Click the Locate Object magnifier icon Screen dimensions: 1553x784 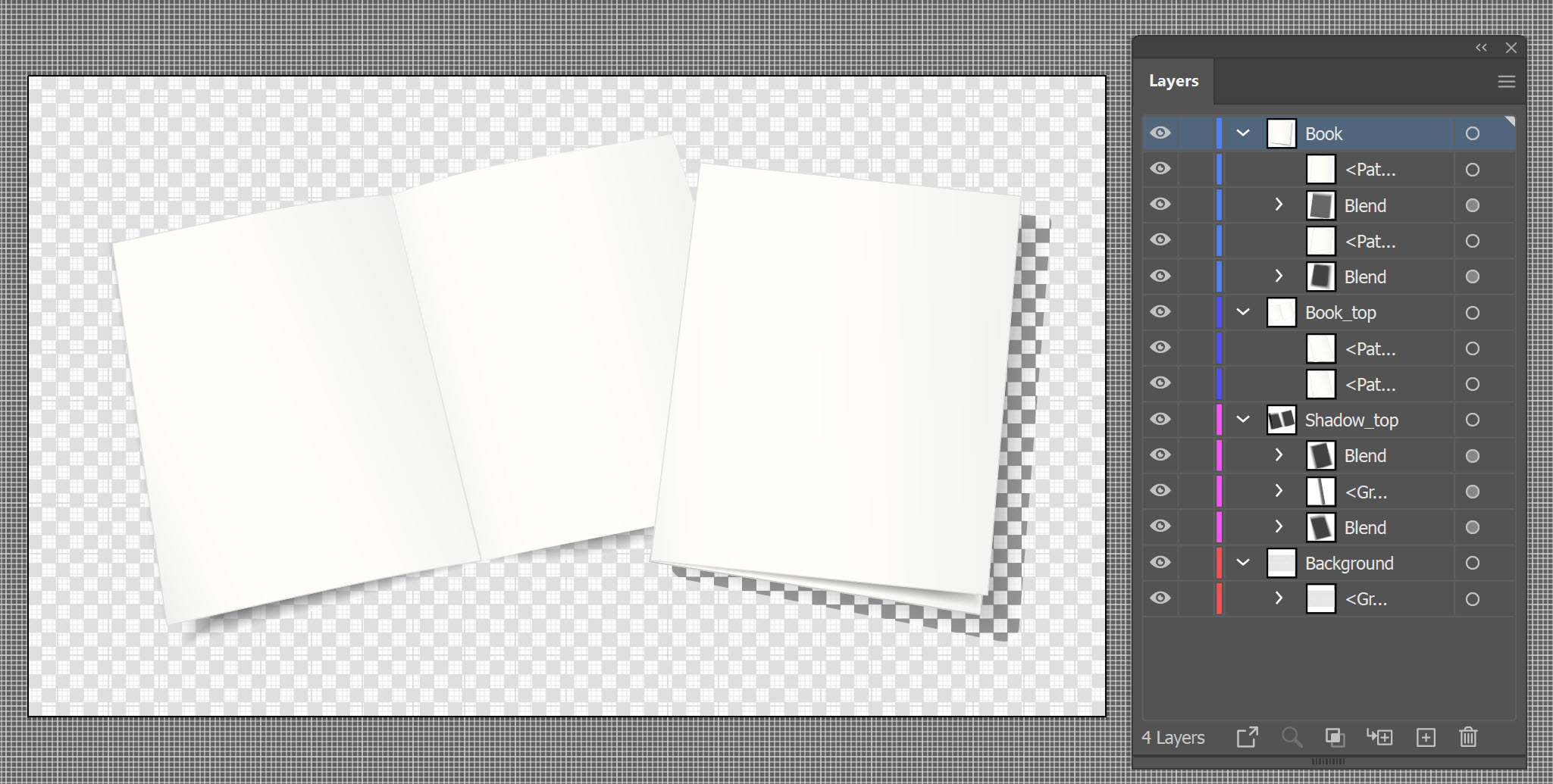pos(1292,737)
